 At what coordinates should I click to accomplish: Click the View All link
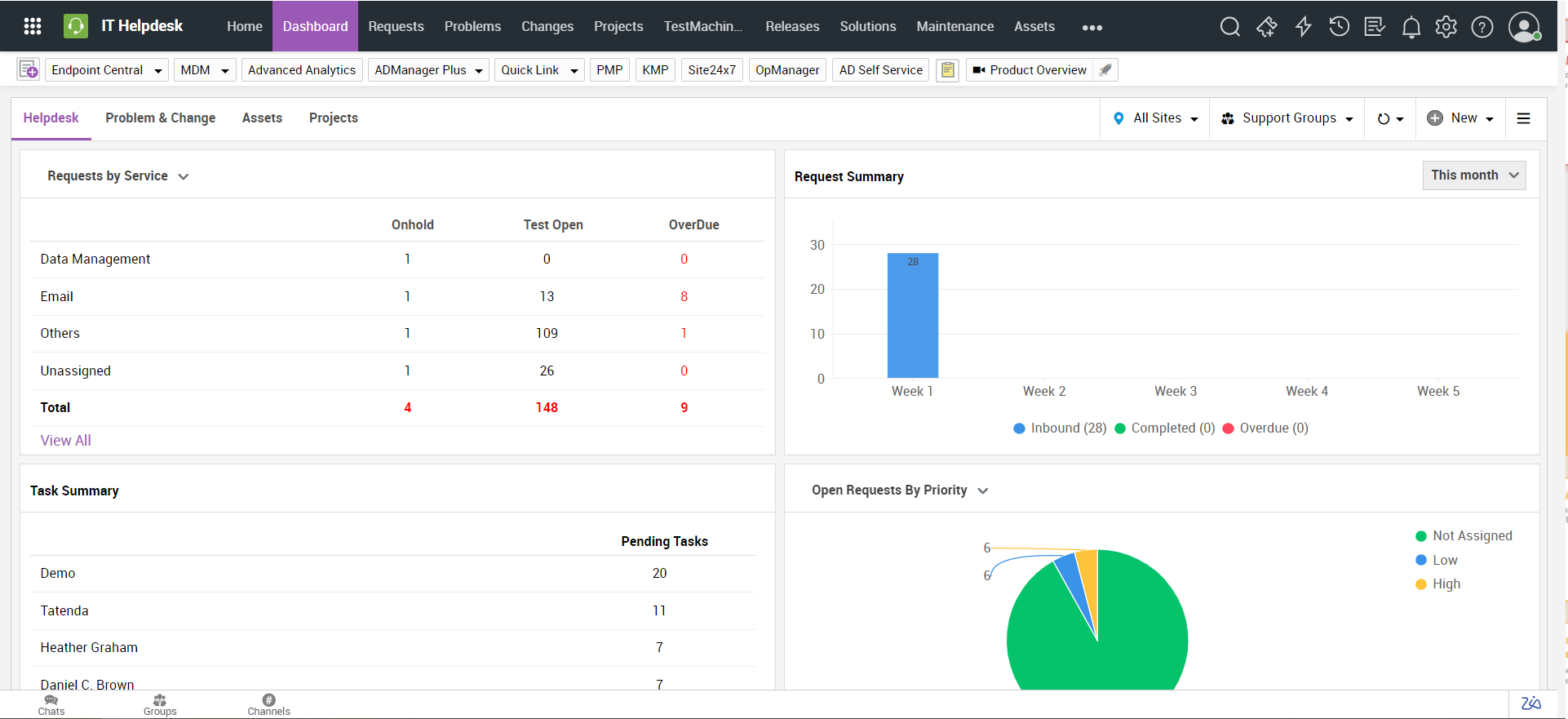[65, 441]
